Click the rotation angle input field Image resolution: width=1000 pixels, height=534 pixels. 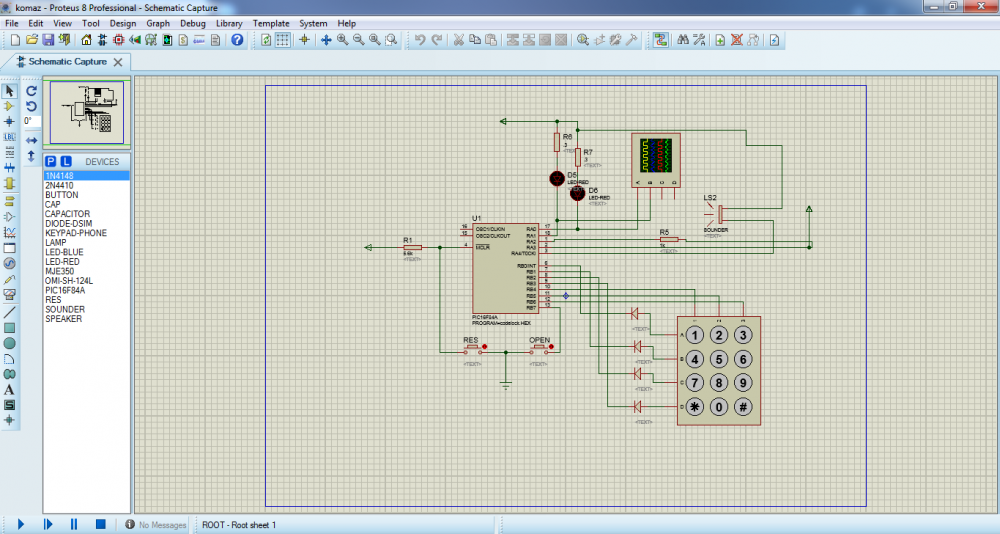point(31,121)
